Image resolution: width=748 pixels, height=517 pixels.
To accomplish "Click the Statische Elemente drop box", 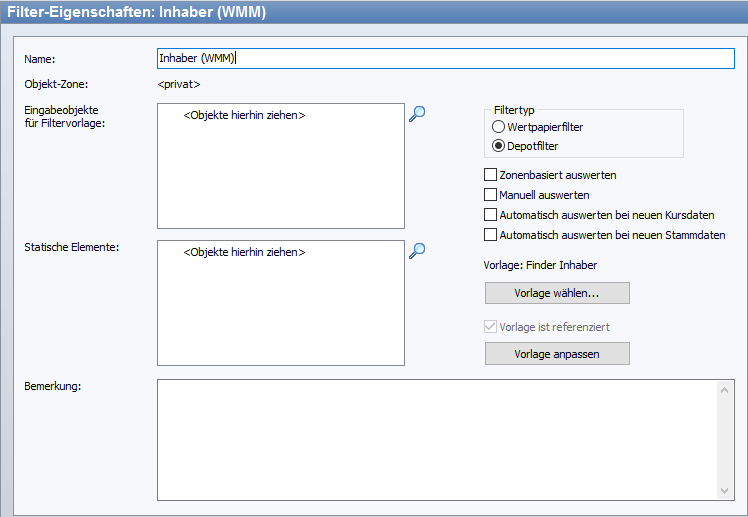I will pyautogui.click(x=281, y=302).
